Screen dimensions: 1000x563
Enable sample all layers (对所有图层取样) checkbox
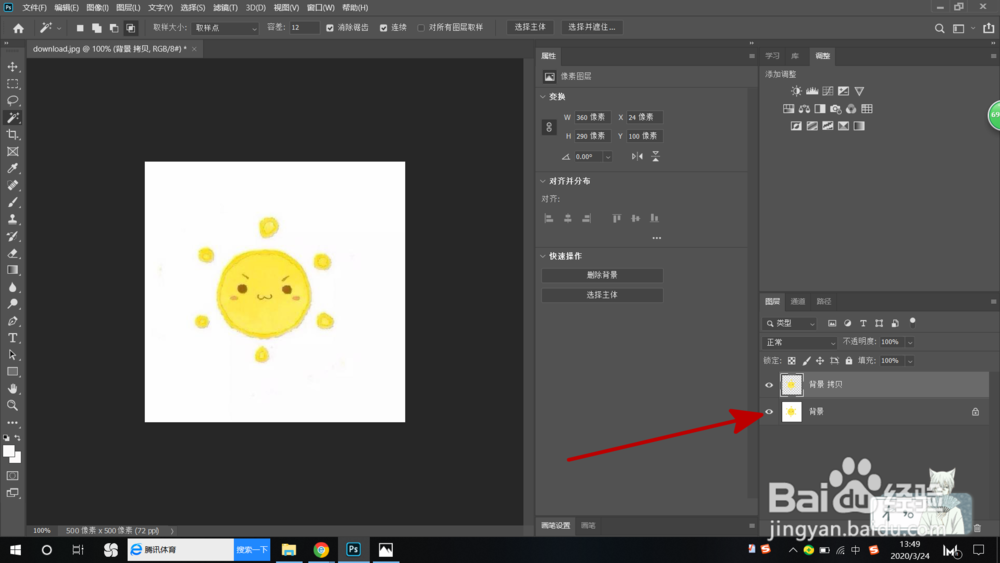[x=421, y=28]
